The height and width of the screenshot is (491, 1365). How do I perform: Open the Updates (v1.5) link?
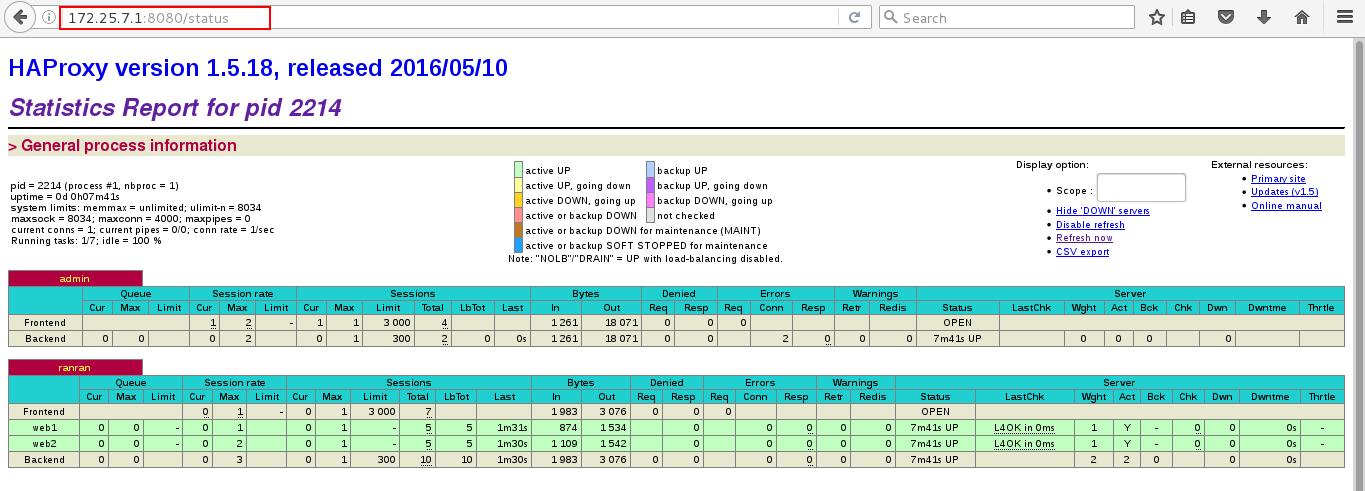pyautogui.click(x=1284, y=192)
